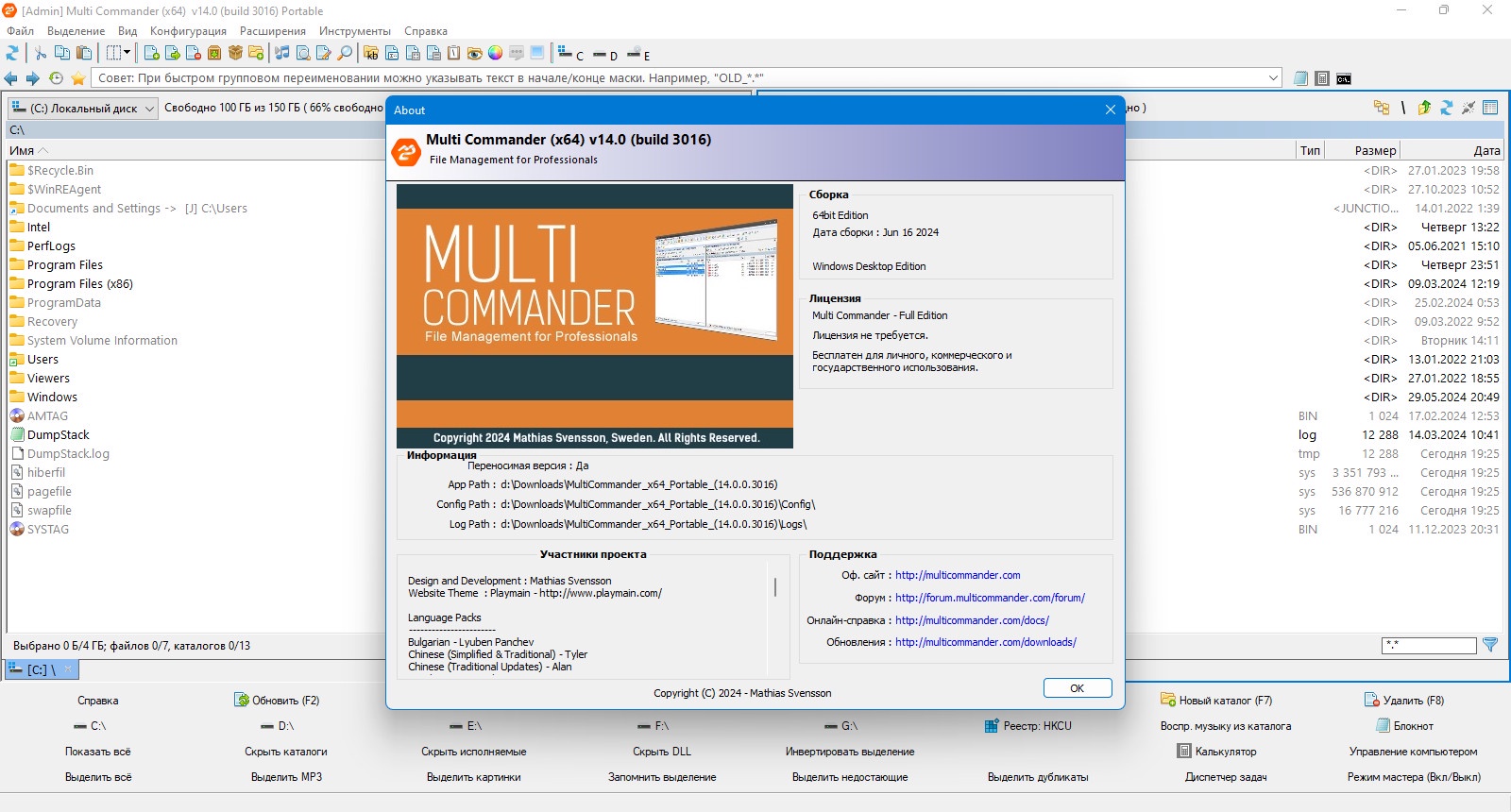Launch Notepad icon near the tip bar
Image resolution: width=1511 pixels, height=812 pixels.
[1300, 78]
